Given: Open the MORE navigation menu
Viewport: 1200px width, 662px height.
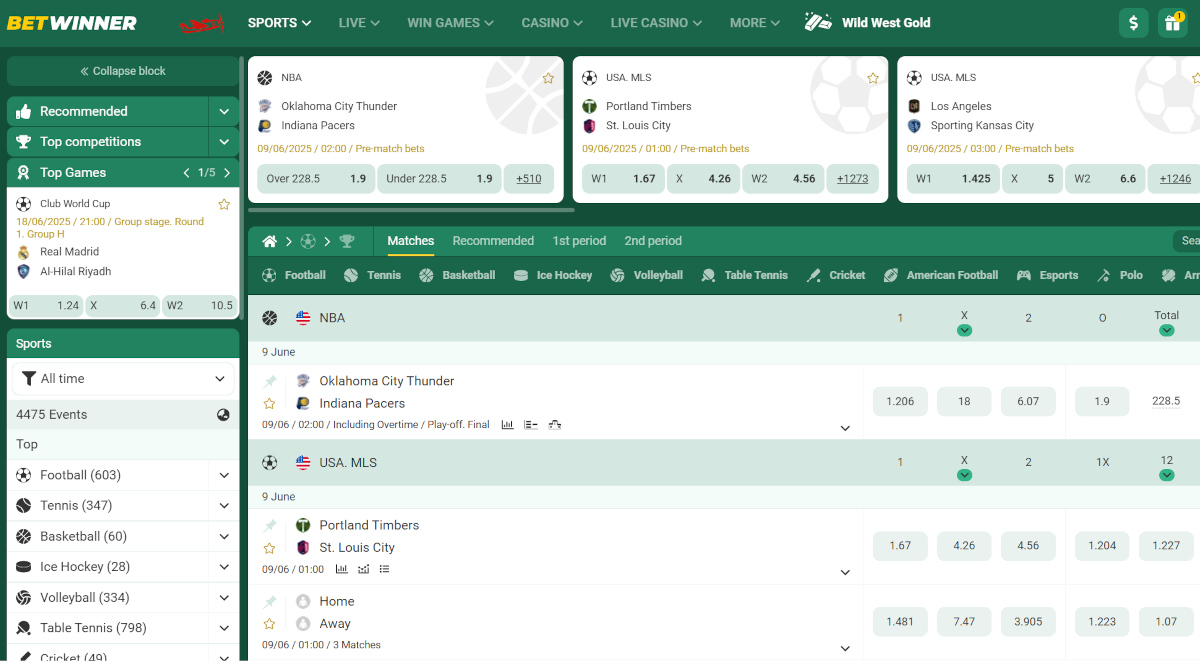Looking at the screenshot, I should tap(757, 22).
